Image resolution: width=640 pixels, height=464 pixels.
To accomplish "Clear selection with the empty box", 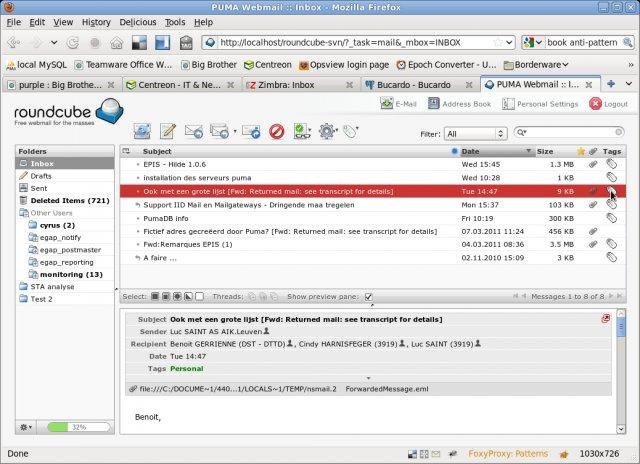I will pos(199,296).
